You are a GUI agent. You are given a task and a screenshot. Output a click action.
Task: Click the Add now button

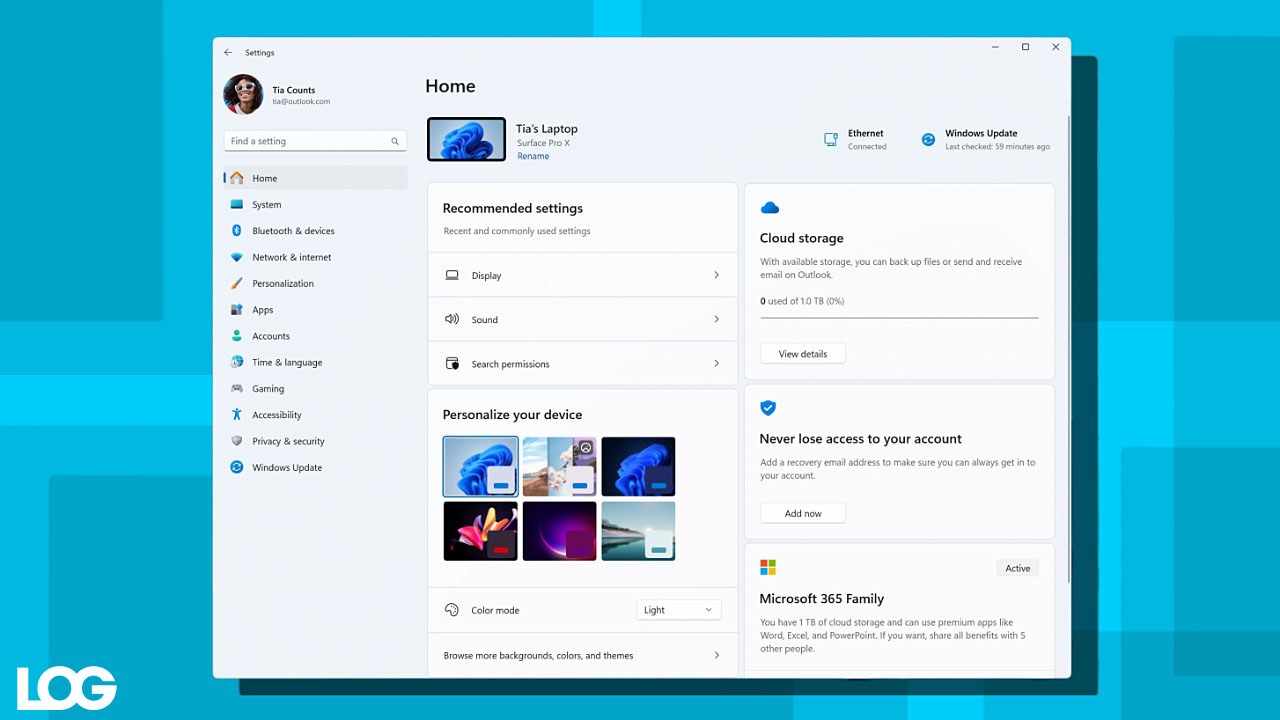[x=803, y=513]
